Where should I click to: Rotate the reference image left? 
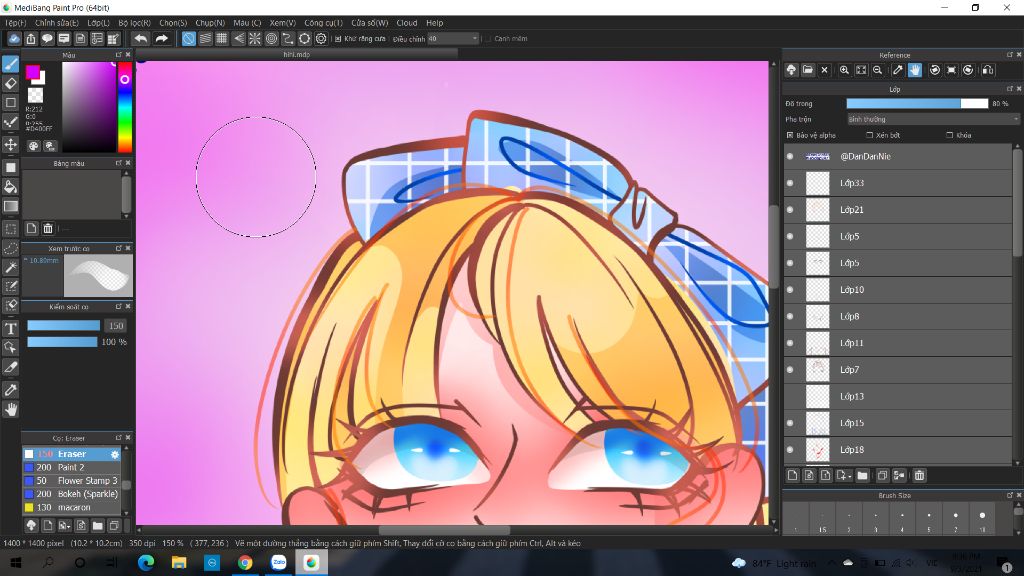click(x=935, y=70)
